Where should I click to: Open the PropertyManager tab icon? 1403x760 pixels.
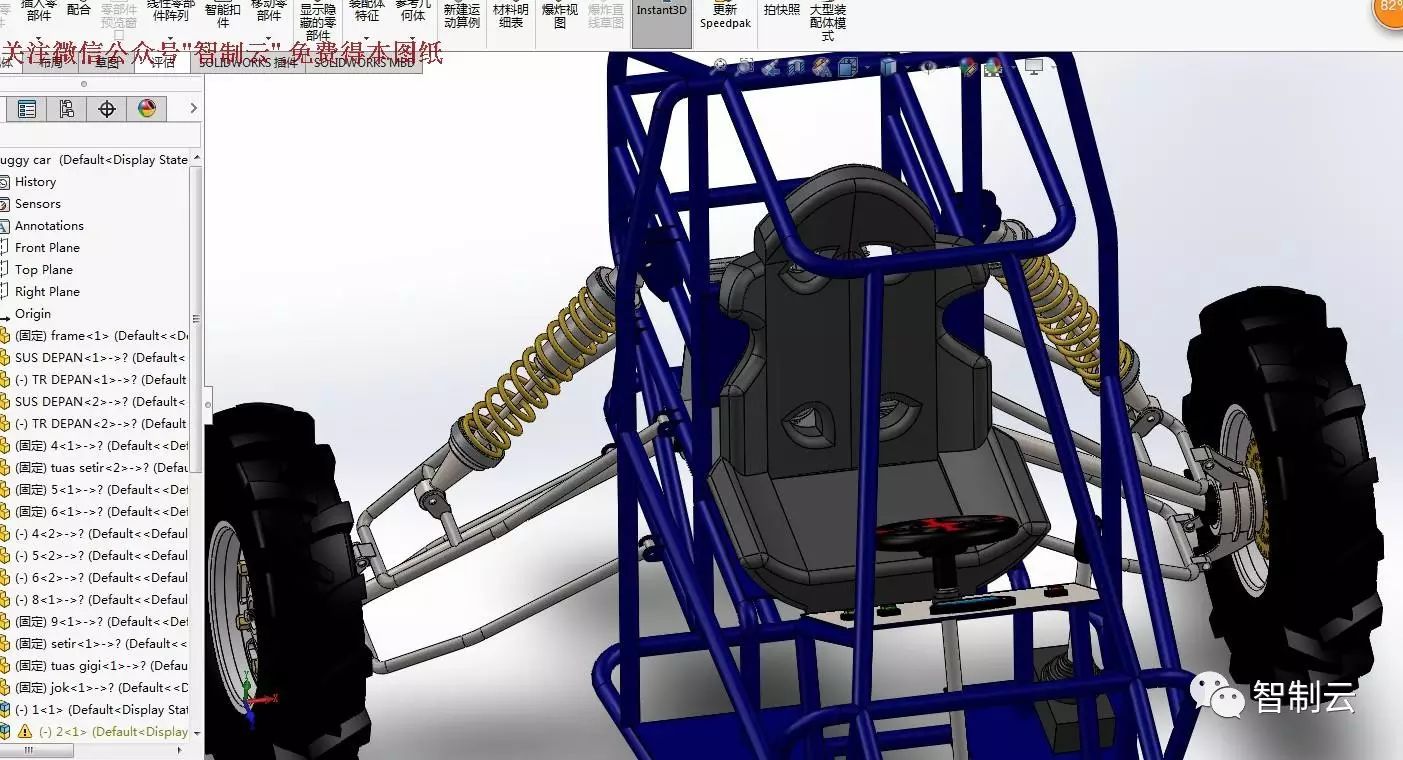[x=27, y=109]
